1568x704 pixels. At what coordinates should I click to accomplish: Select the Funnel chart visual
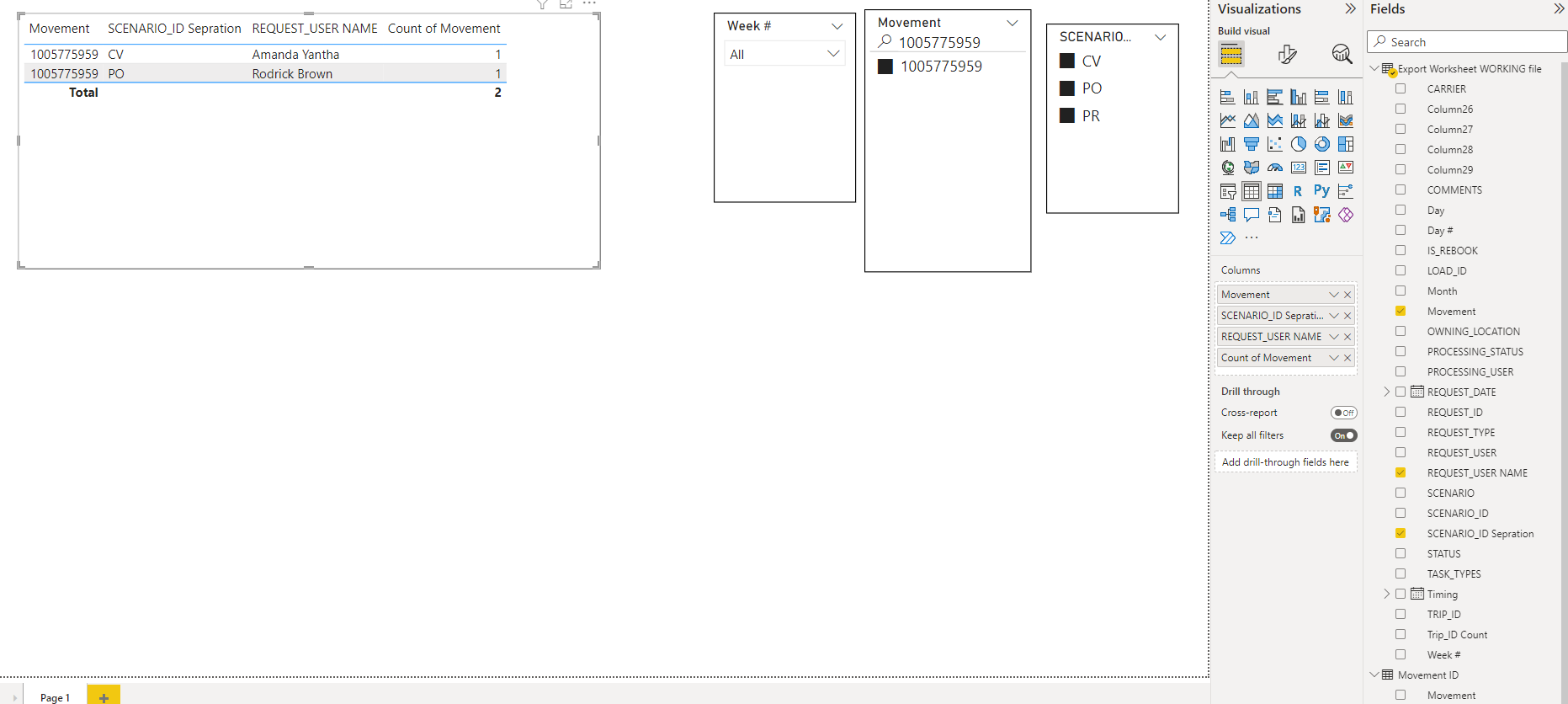point(1252,144)
